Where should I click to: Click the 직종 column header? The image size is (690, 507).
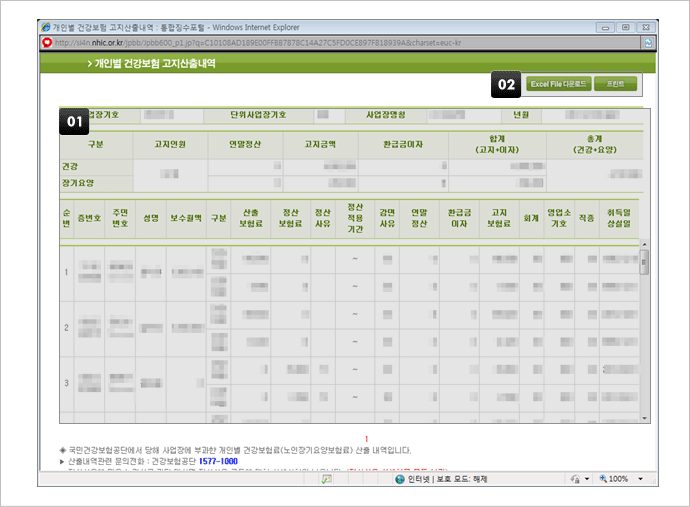(x=586, y=218)
